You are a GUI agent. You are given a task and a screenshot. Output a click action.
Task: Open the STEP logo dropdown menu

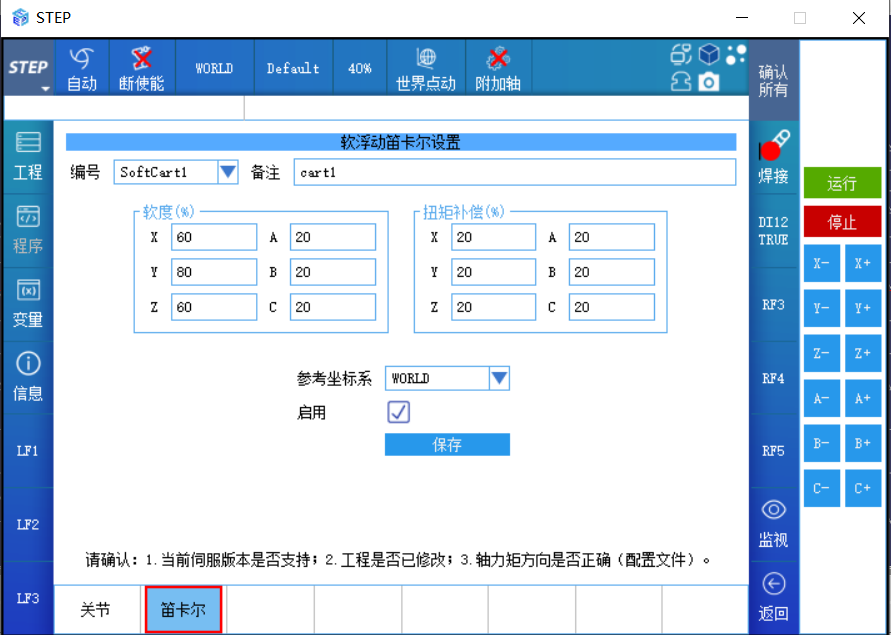[29, 70]
